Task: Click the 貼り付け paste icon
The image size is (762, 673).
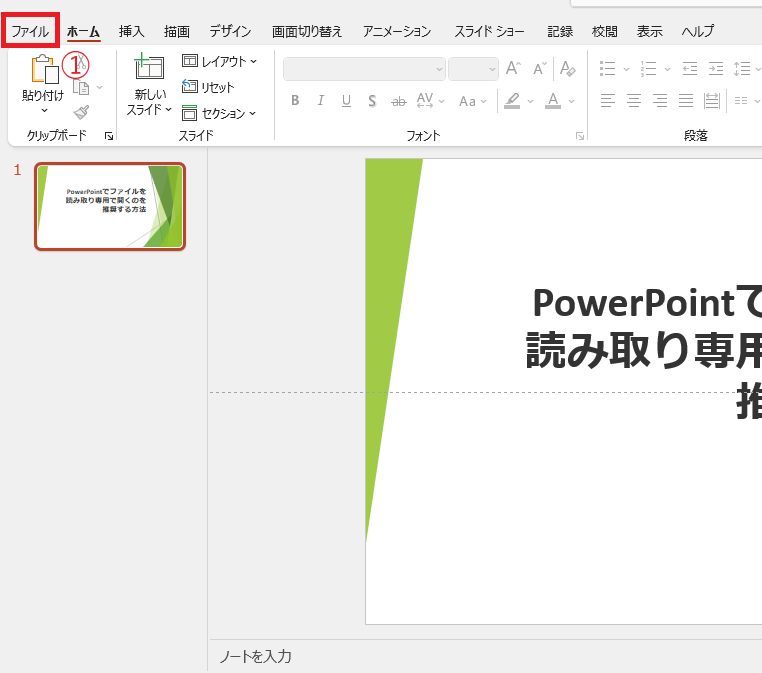Action: pyautogui.click(x=44, y=69)
